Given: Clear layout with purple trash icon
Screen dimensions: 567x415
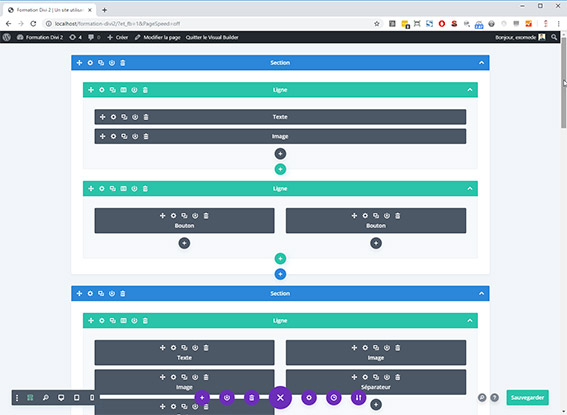Looking at the screenshot, I should pos(251,397).
